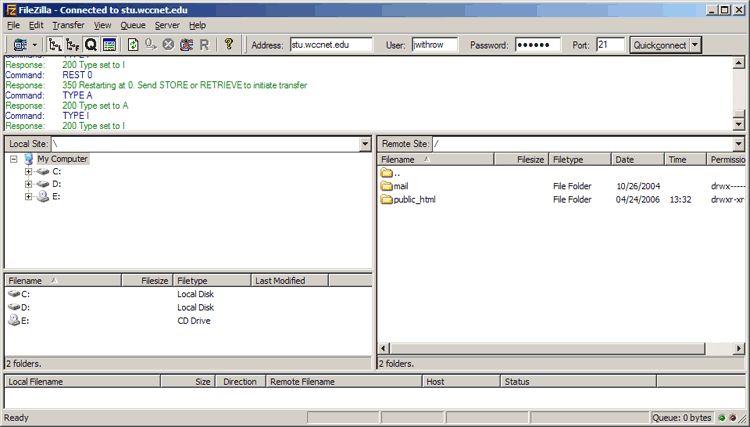750x427 pixels.
Task: Click the Disconnect from server icon
Action: [186, 45]
